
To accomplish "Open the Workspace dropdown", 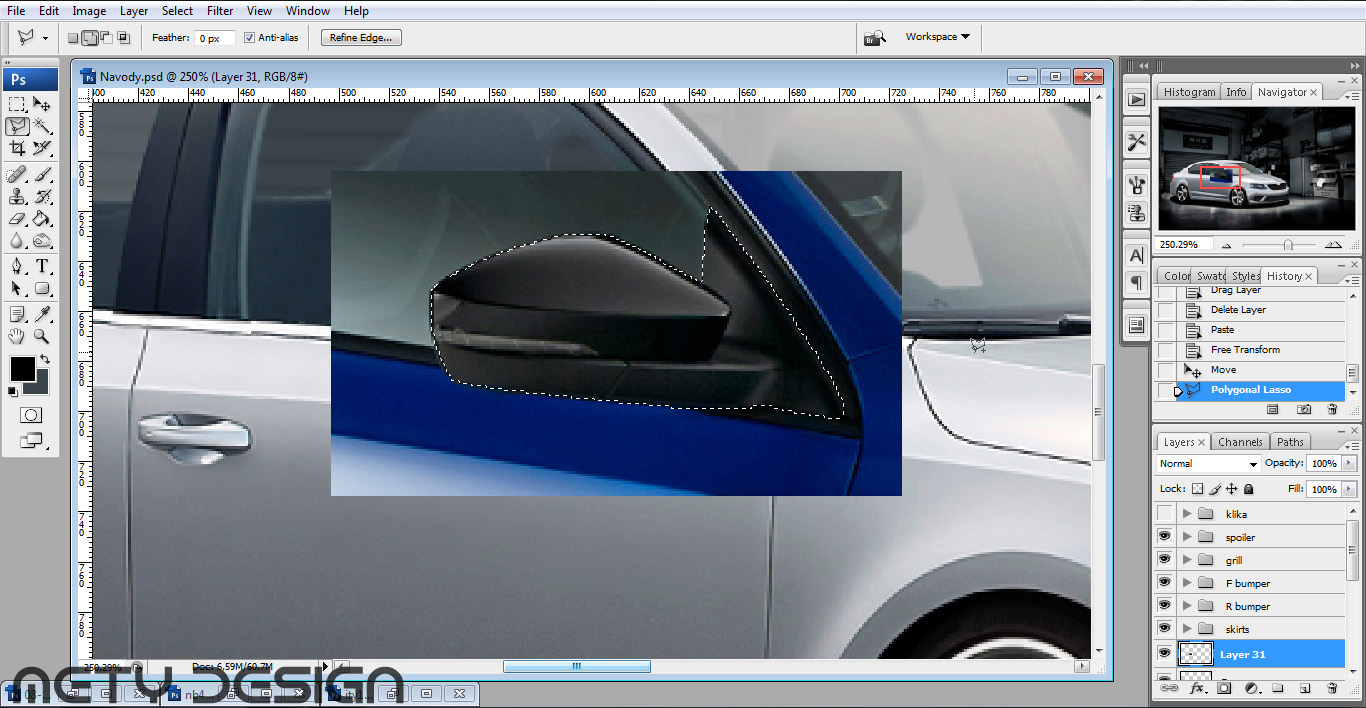I will 937,37.
